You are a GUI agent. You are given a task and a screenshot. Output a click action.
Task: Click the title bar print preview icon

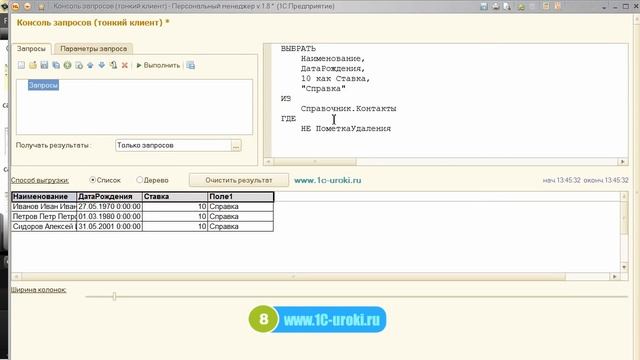tap(507, 7)
